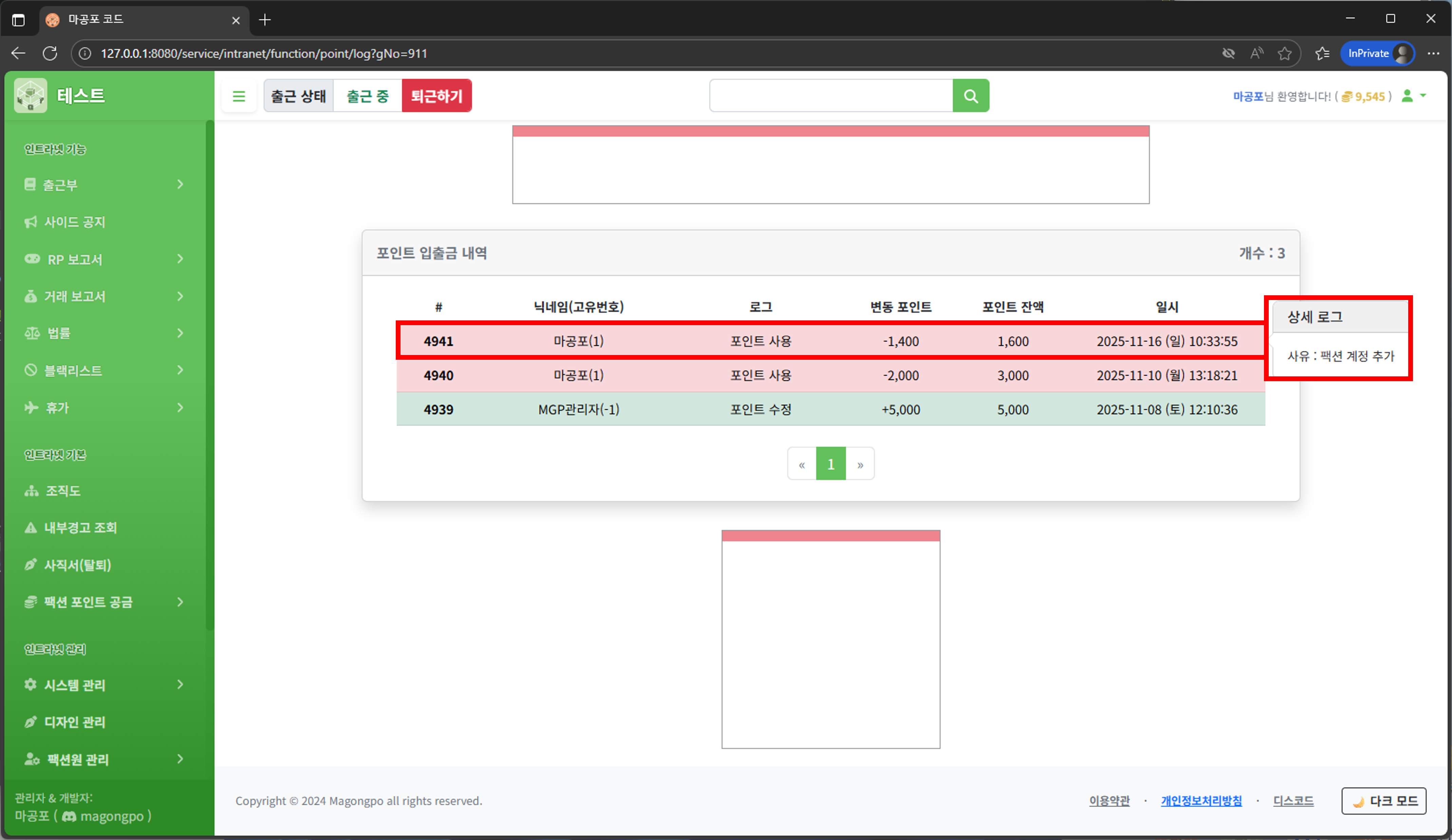Click the green search magnifier button
This screenshot has width=1452, height=840.
point(970,96)
